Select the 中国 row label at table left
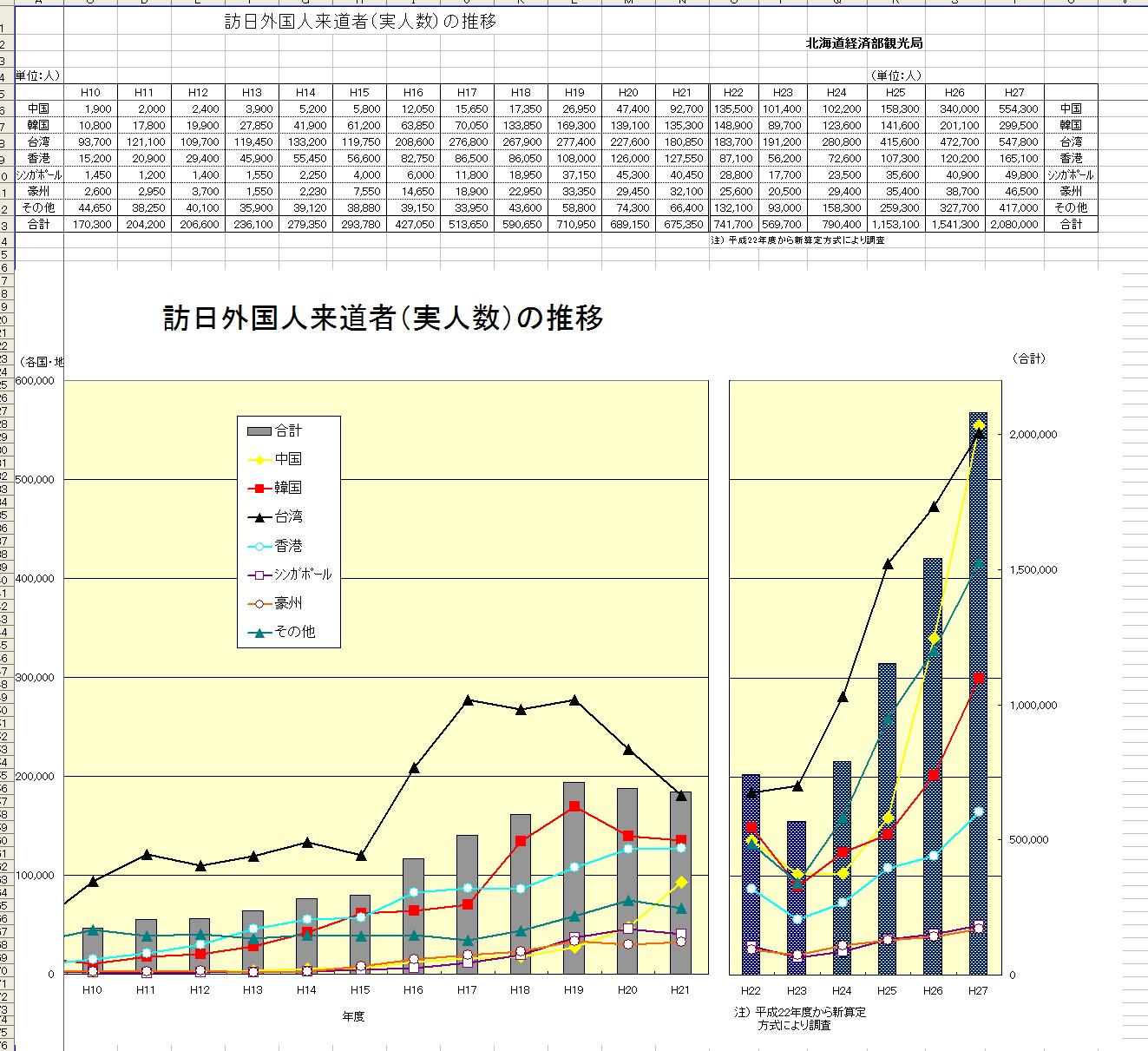This screenshot has width=1148, height=1051. click(x=39, y=109)
